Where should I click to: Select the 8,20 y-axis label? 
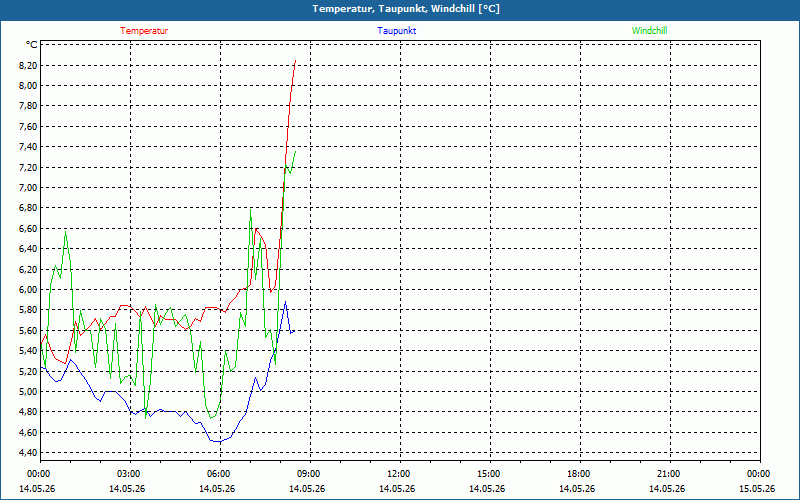pyautogui.click(x=29, y=65)
